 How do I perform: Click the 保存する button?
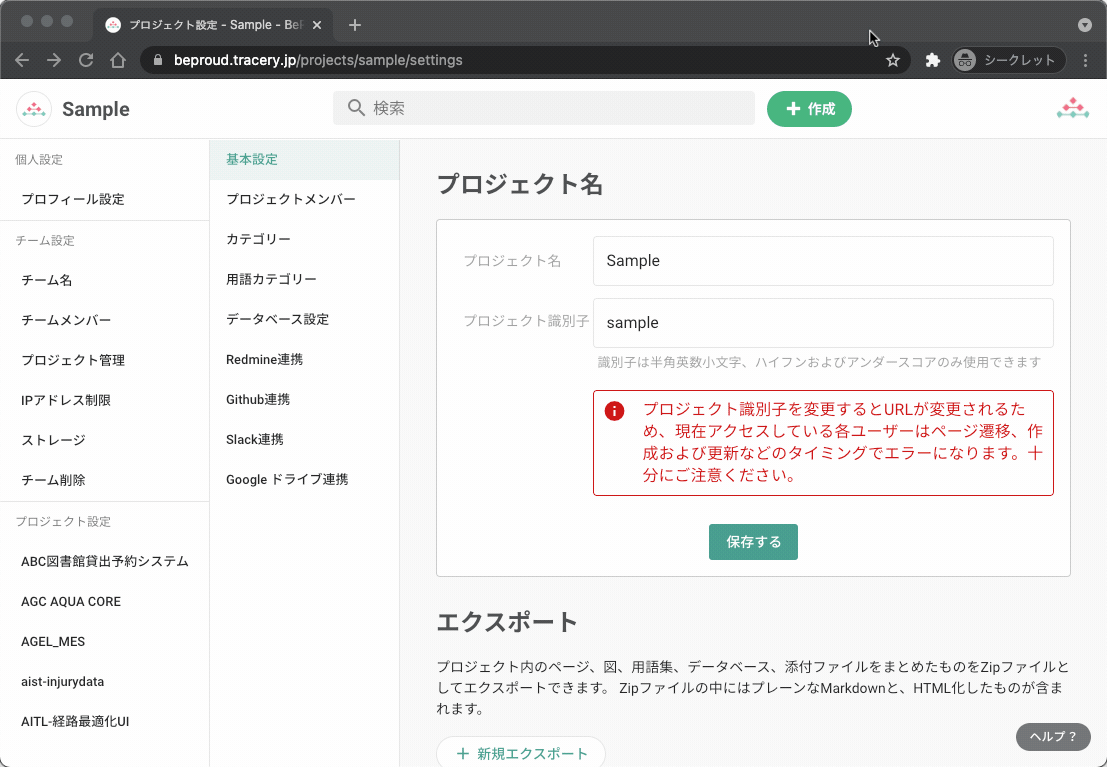(x=753, y=541)
